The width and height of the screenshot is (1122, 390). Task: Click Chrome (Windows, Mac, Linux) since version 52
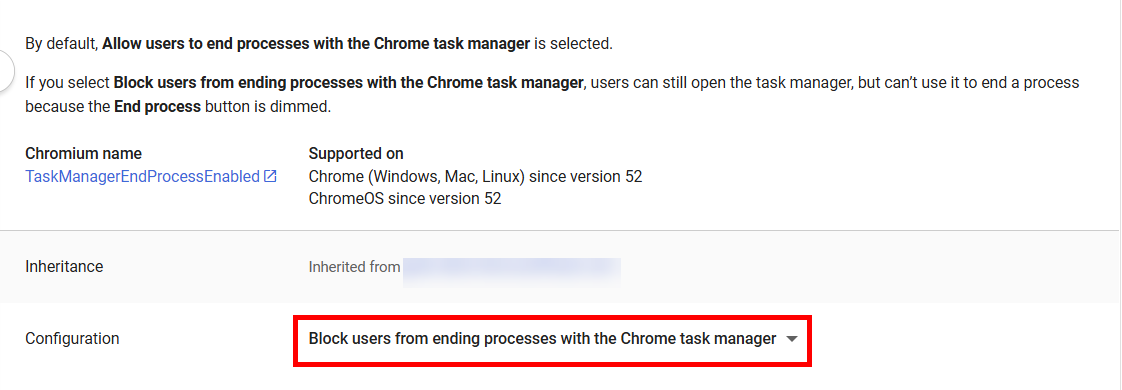click(x=475, y=176)
